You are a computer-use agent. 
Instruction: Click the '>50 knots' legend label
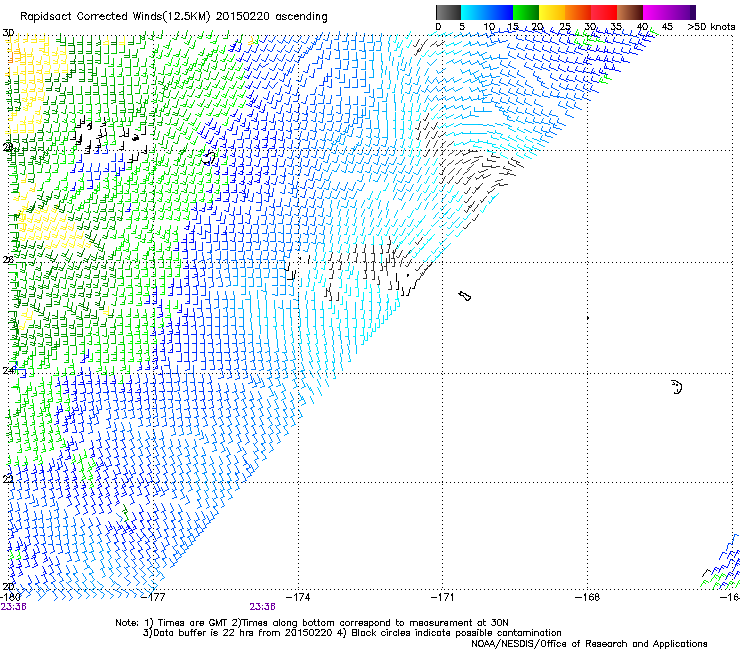coord(711,27)
